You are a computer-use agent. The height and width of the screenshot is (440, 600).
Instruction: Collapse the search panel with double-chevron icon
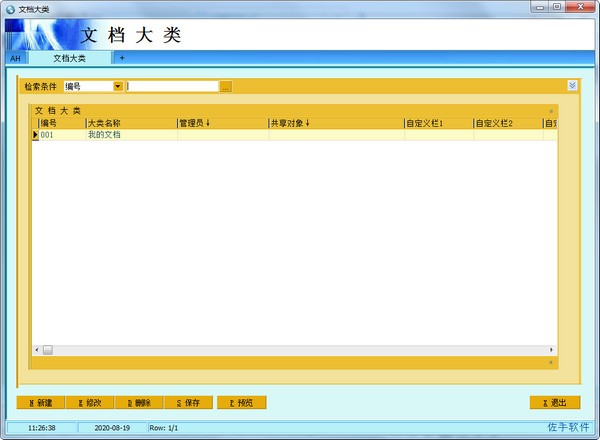572,86
